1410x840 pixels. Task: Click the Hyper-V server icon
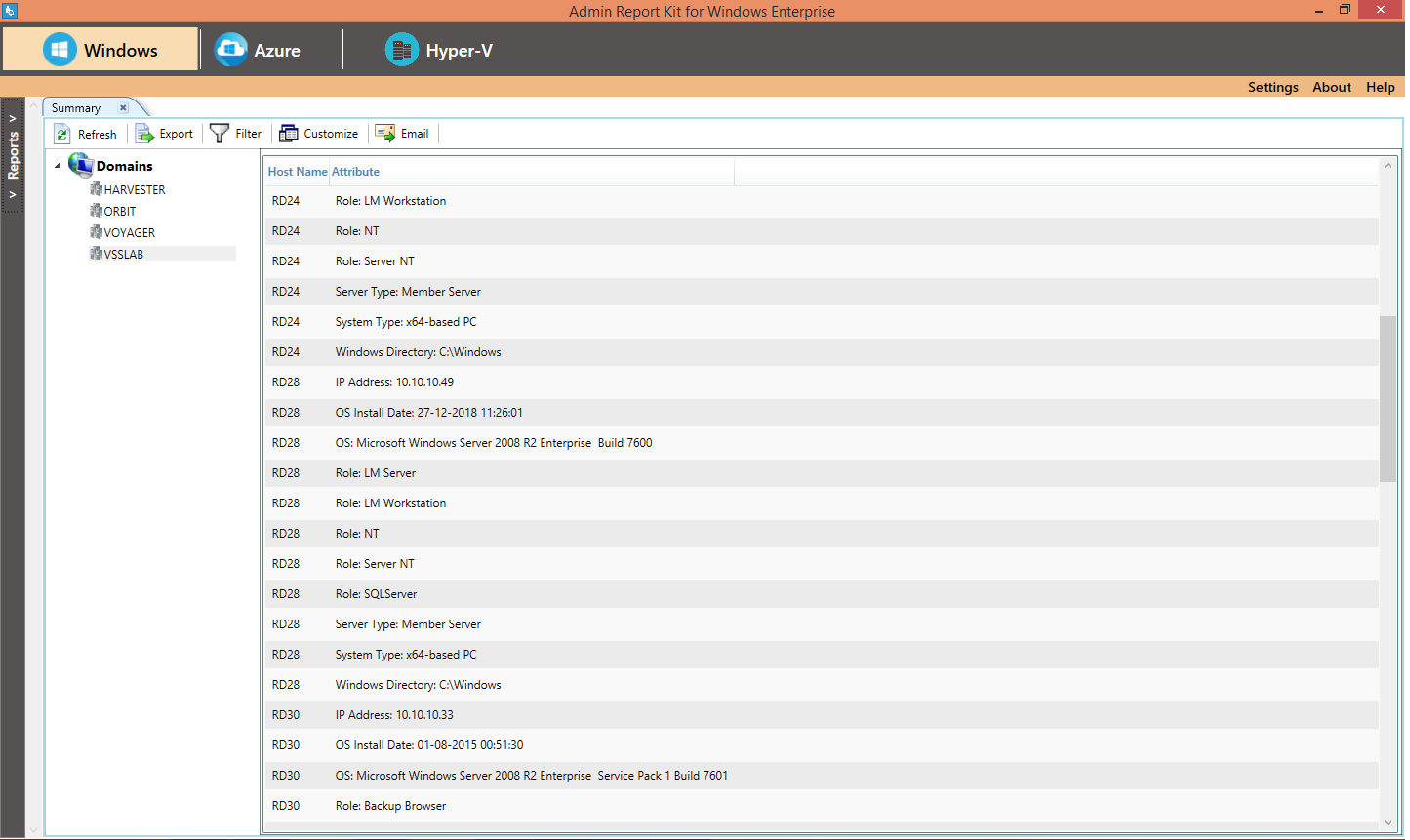click(402, 50)
